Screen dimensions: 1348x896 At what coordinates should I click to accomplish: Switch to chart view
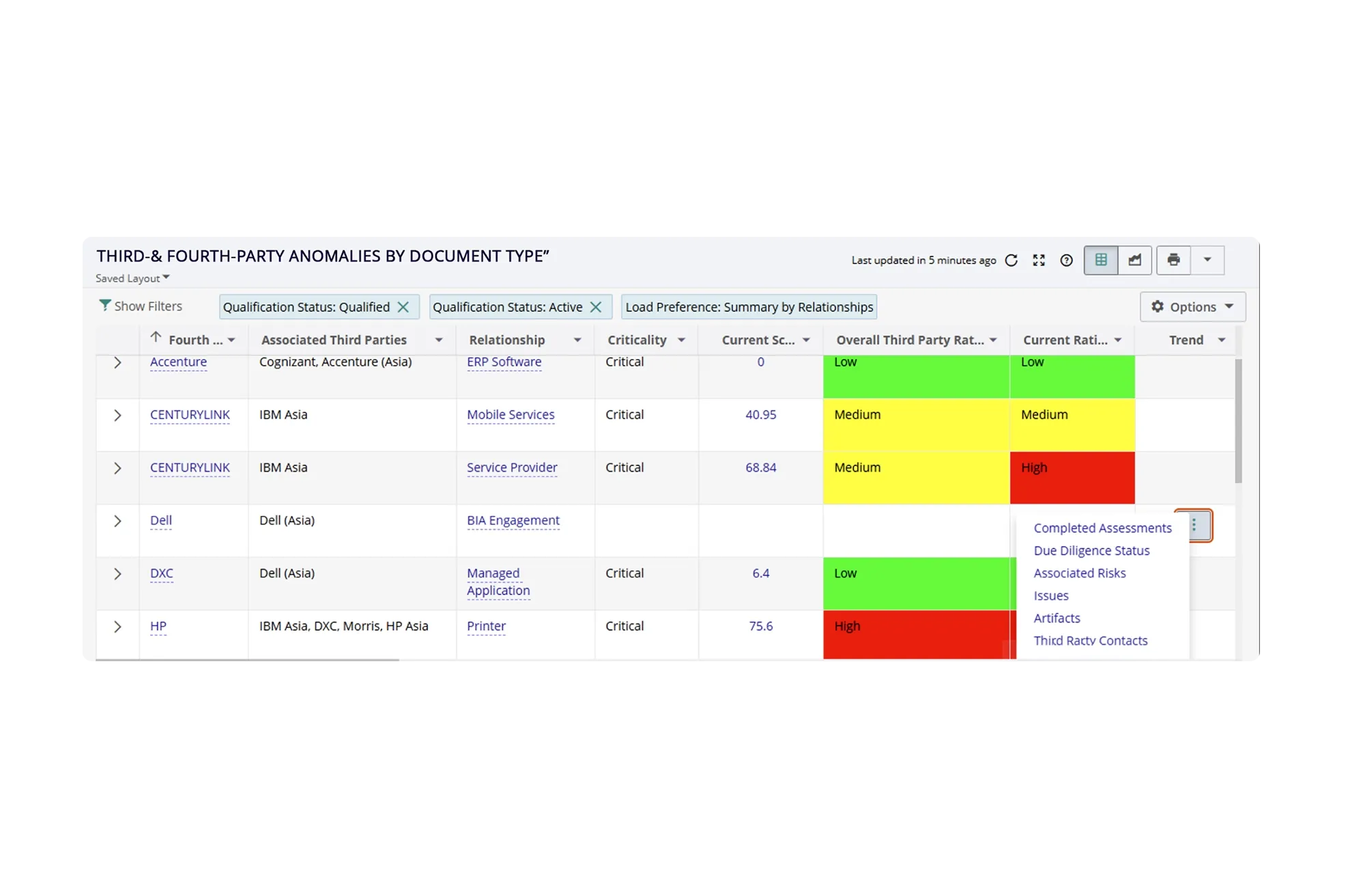(x=1135, y=260)
